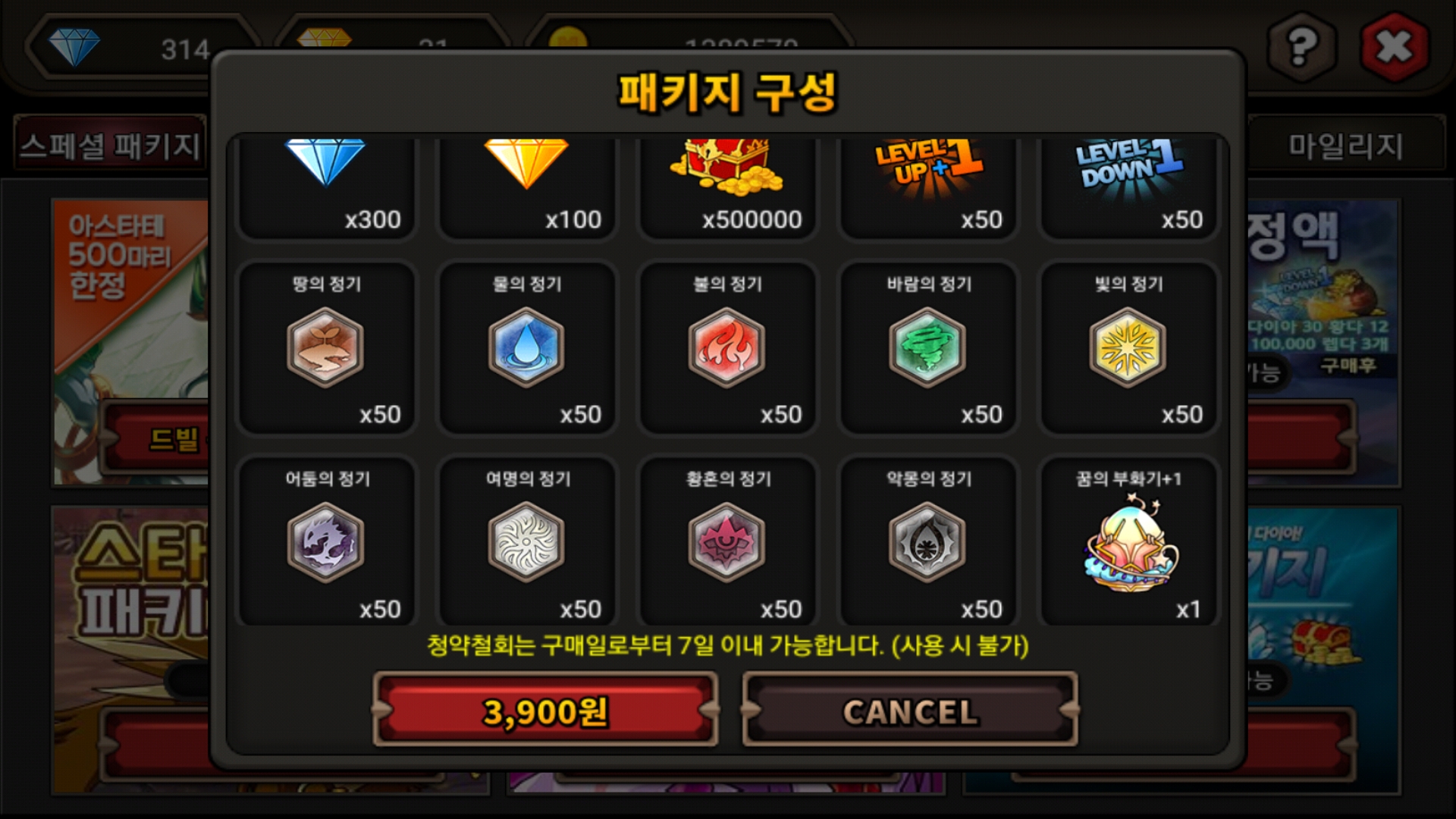Tap the 땅의 정기 earth essence icon
The height and width of the screenshot is (819, 1456).
pyautogui.click(x=325, y=347)
